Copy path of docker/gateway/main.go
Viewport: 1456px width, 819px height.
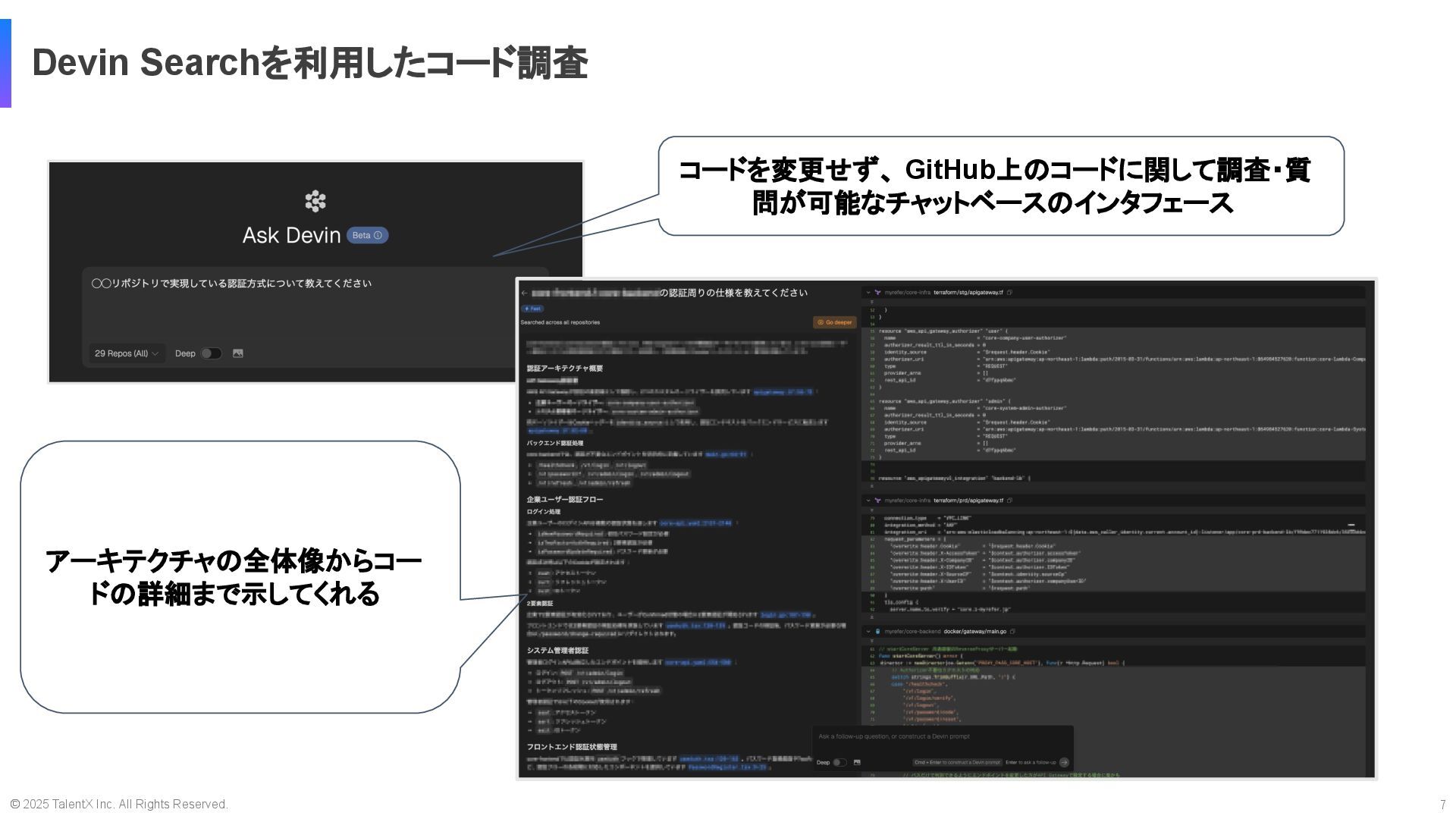click(1013, 631)
